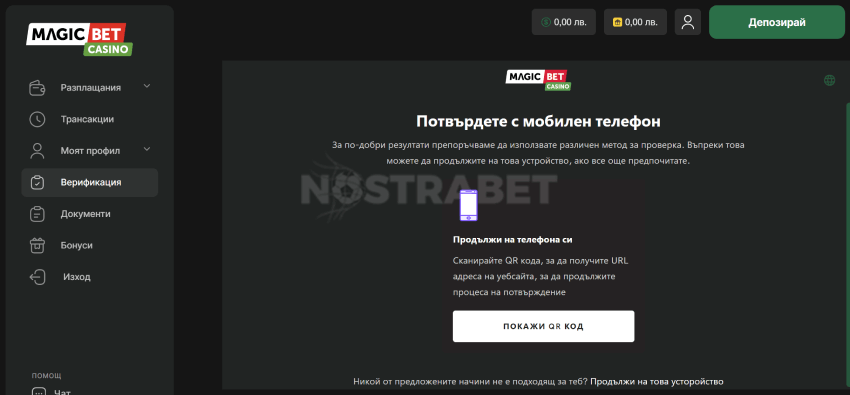Click the Потвърдете с мобилен телефон heading

538,121
